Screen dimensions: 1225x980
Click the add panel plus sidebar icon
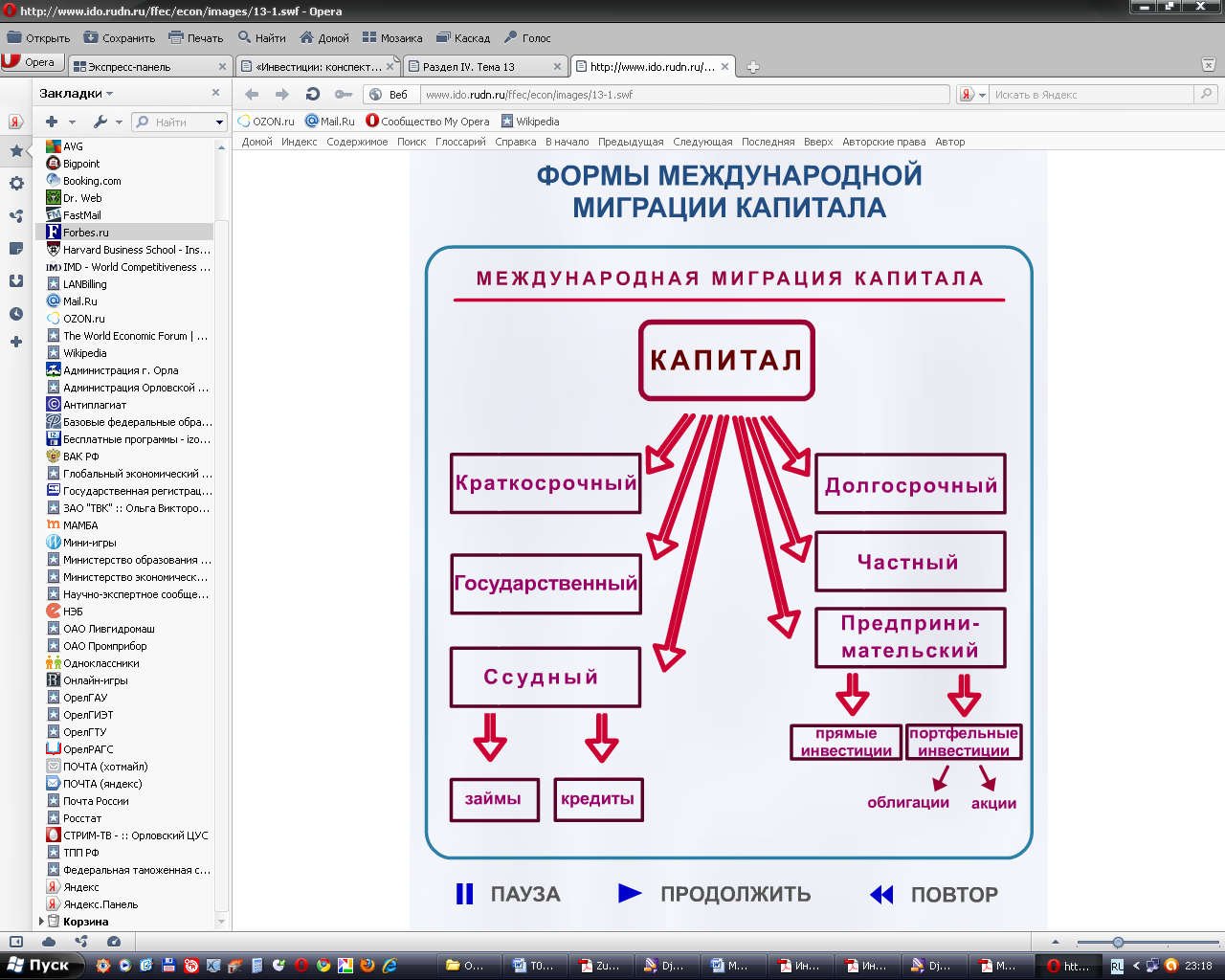16,342
